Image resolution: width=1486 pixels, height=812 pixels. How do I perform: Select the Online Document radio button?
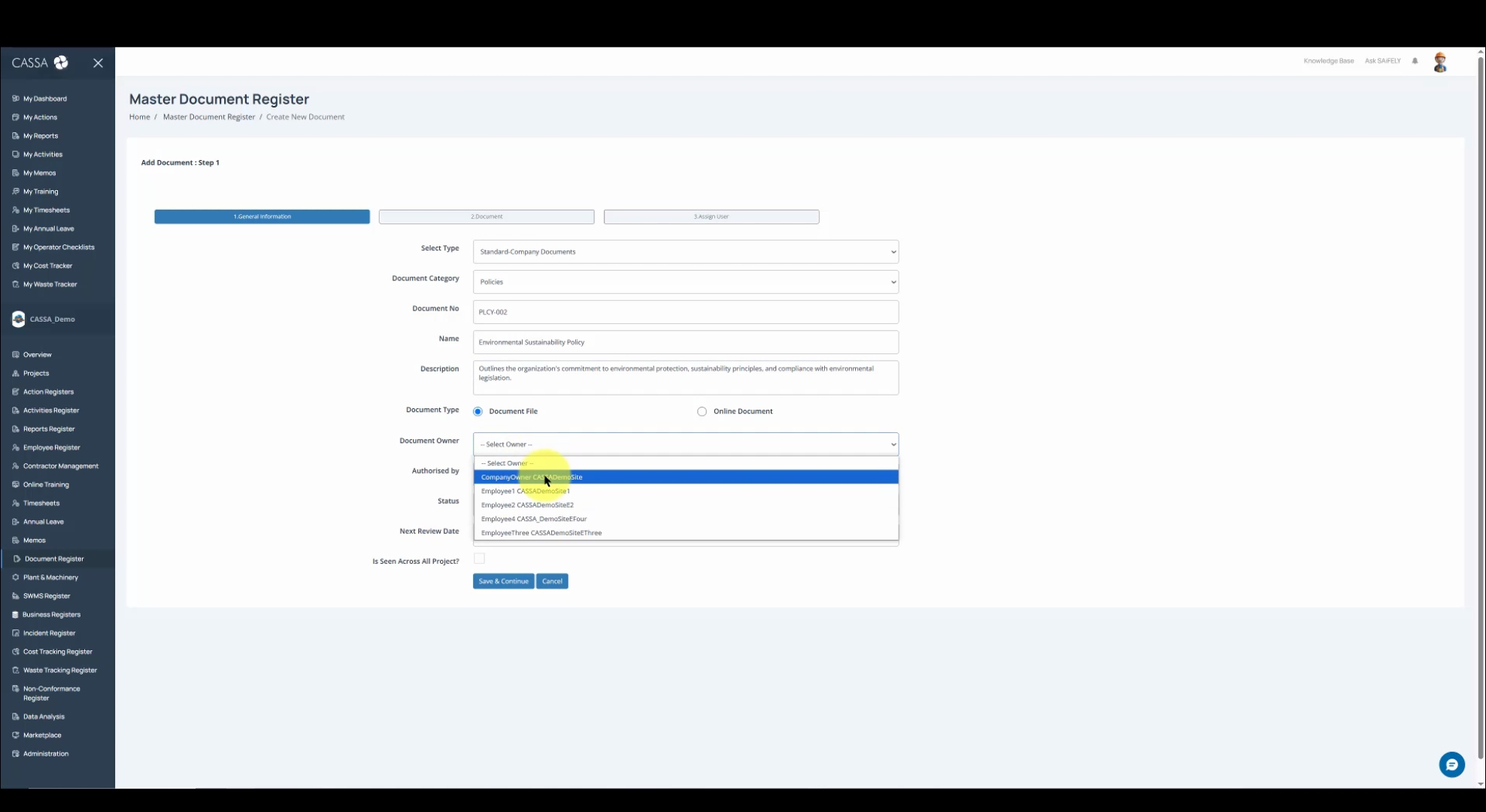point(702,411)
